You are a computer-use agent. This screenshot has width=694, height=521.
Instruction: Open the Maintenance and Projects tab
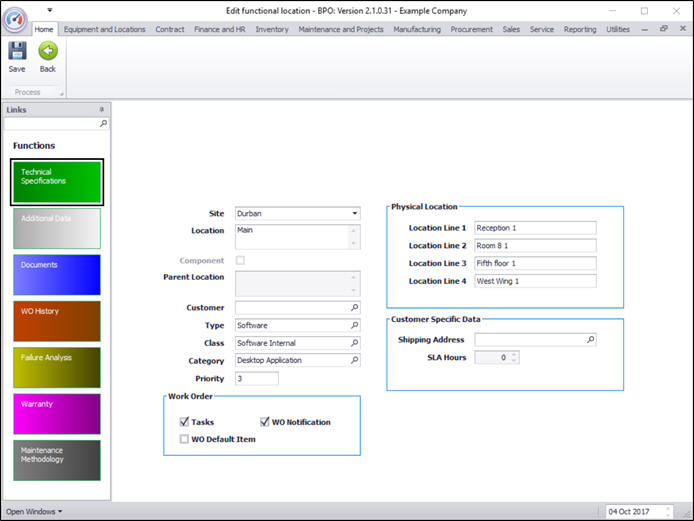(x=340, y=29)
